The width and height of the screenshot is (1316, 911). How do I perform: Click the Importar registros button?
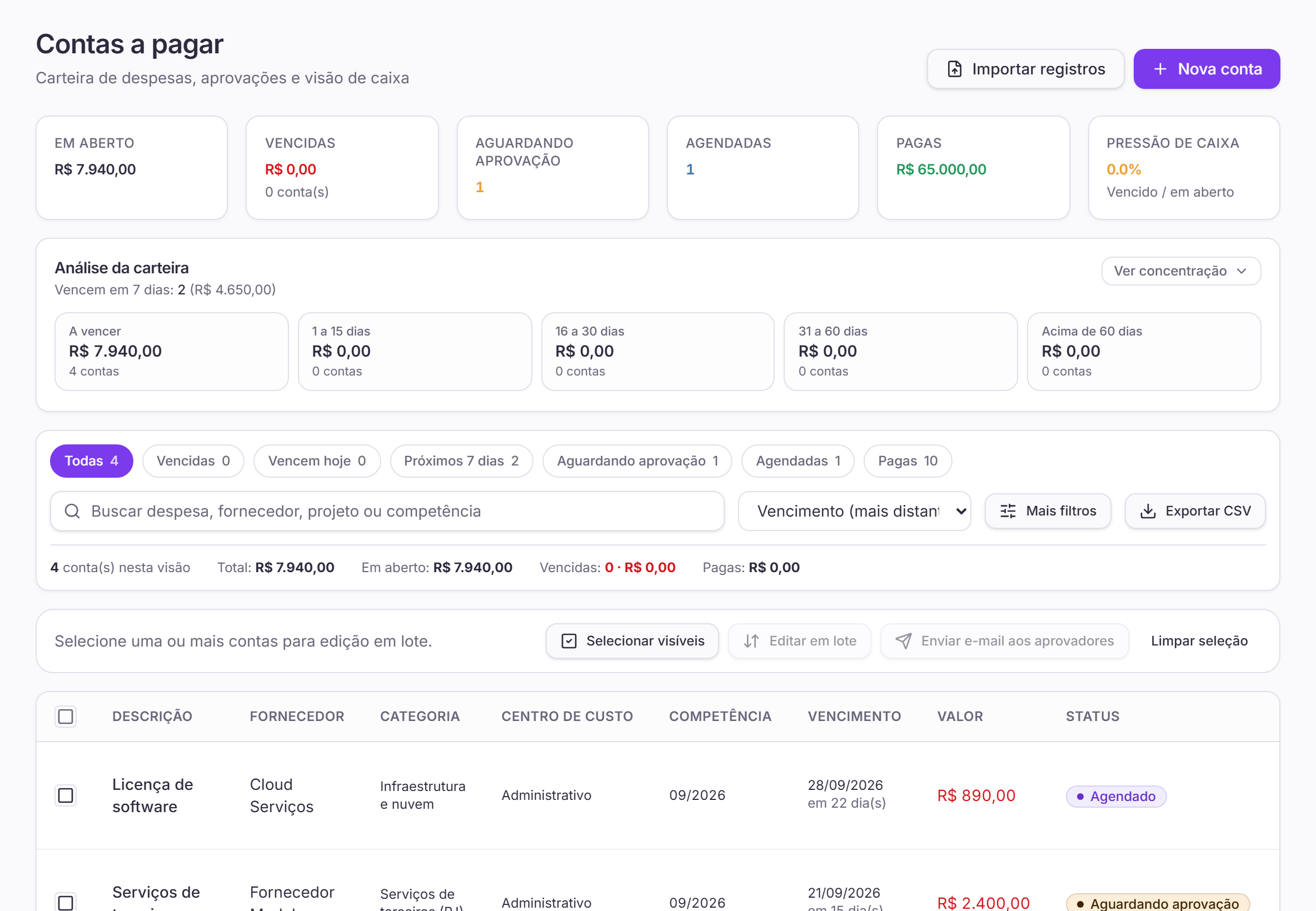[1025, 69]
